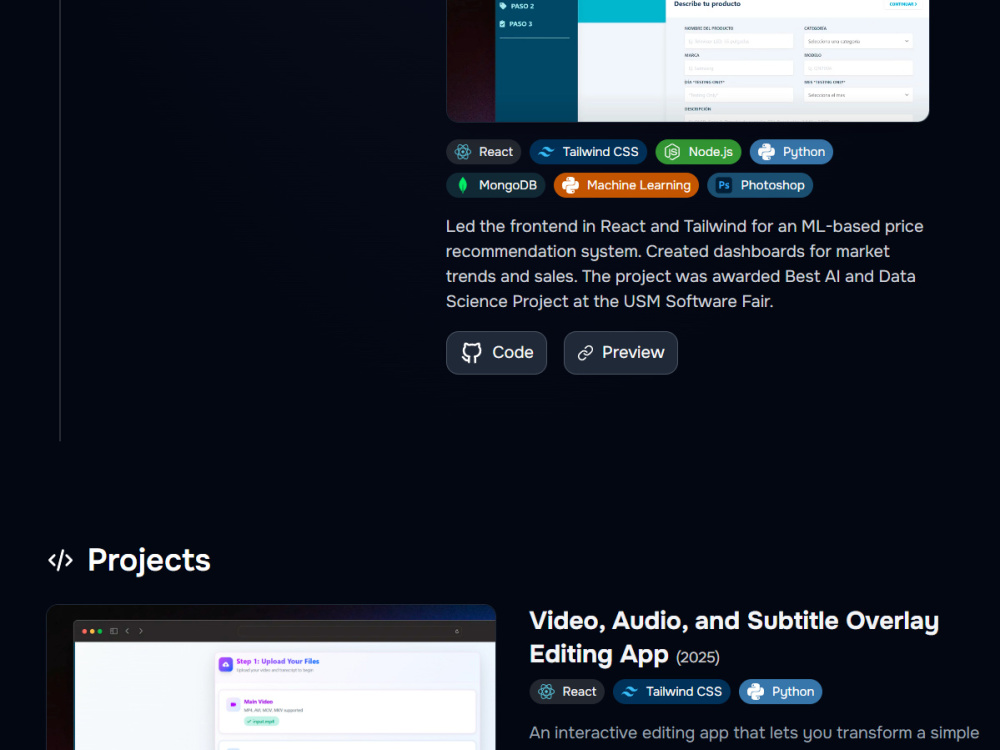Open the mes dropdown in screenshot

tap(858, 95)
